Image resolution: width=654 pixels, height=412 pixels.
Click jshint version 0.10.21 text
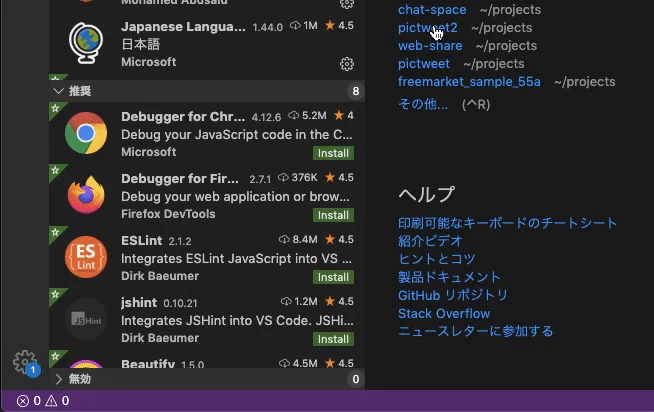click(x=180, y=303)
